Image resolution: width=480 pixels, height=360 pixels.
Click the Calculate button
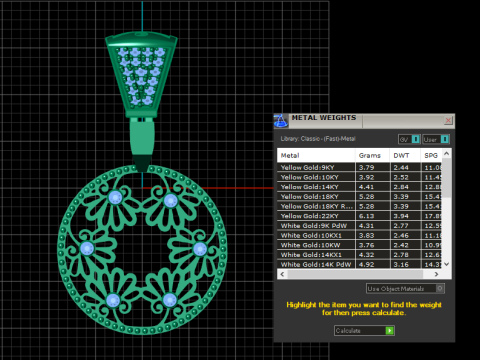[364, 331]
